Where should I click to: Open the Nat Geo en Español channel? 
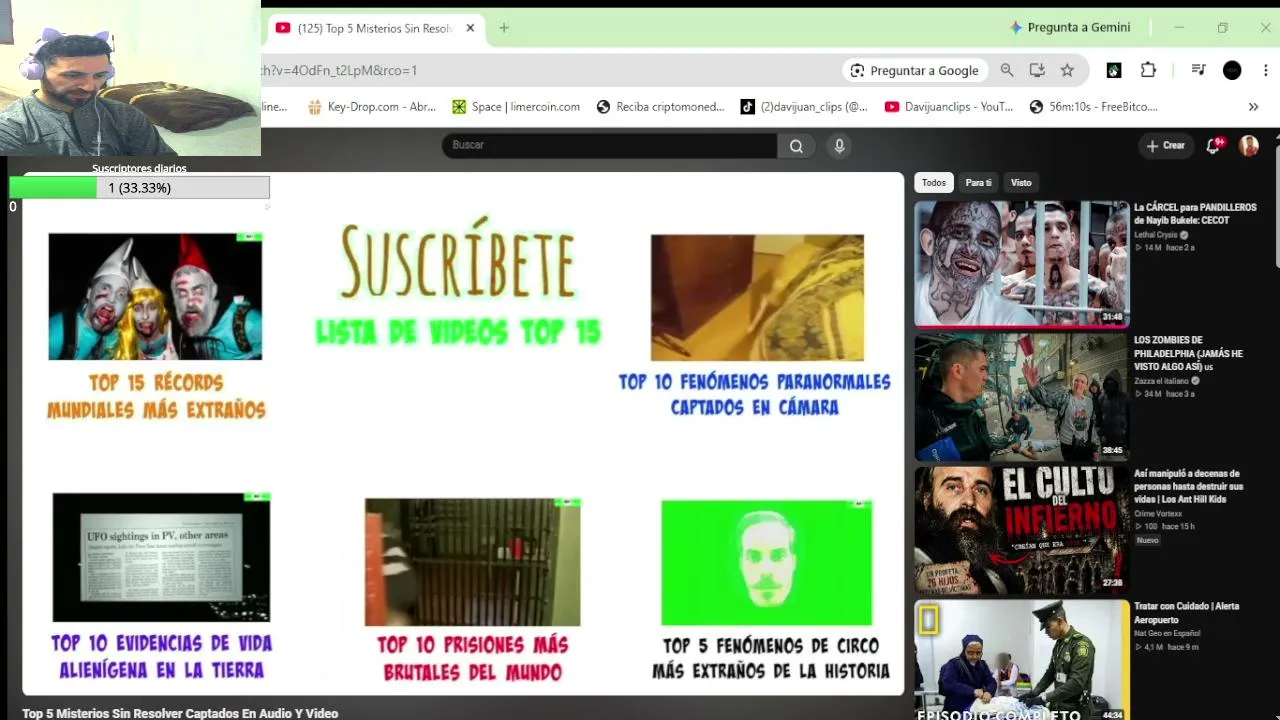pyautogui.click(x=1168, y=634)
